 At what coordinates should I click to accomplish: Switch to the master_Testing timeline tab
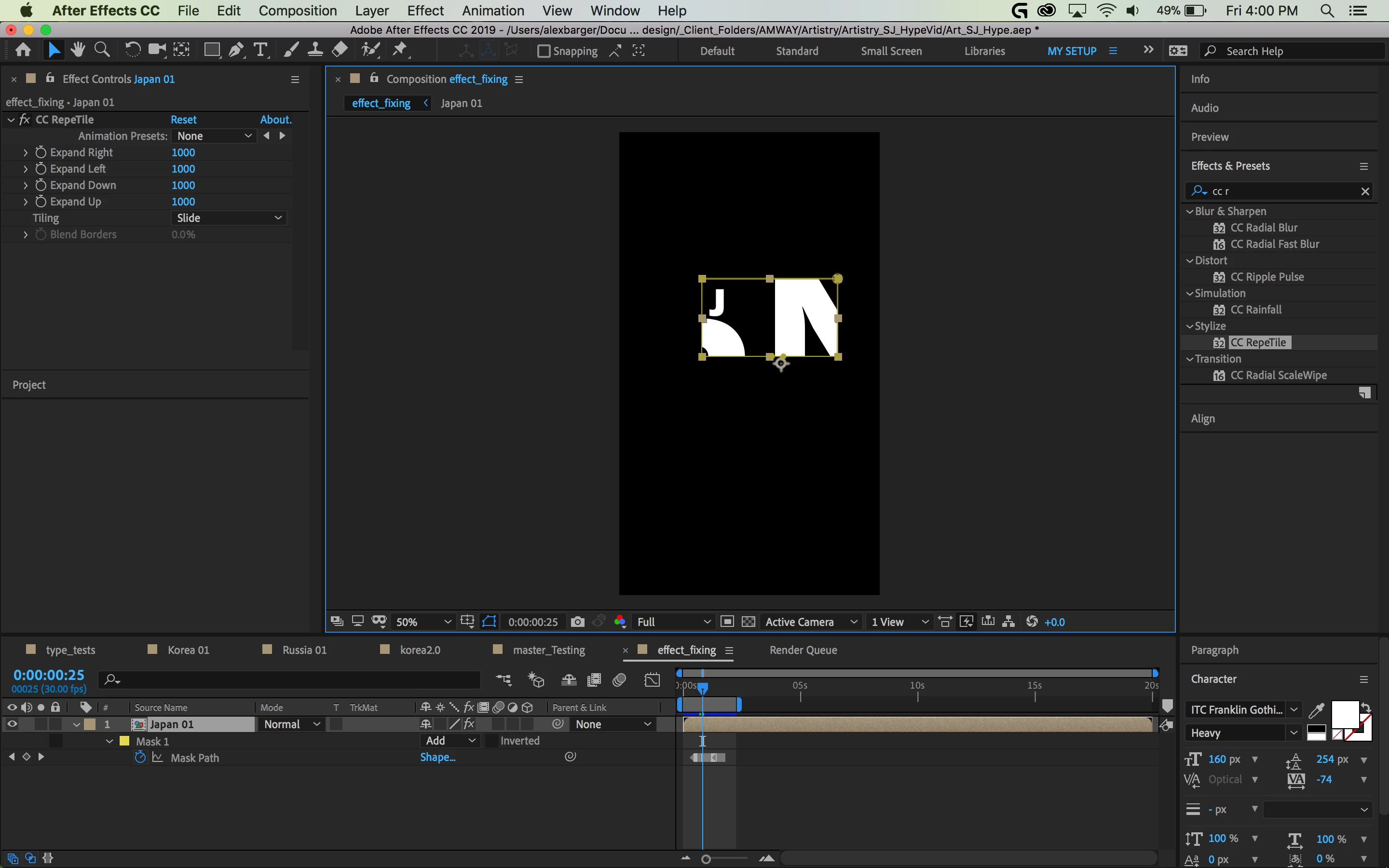point(548,650)
